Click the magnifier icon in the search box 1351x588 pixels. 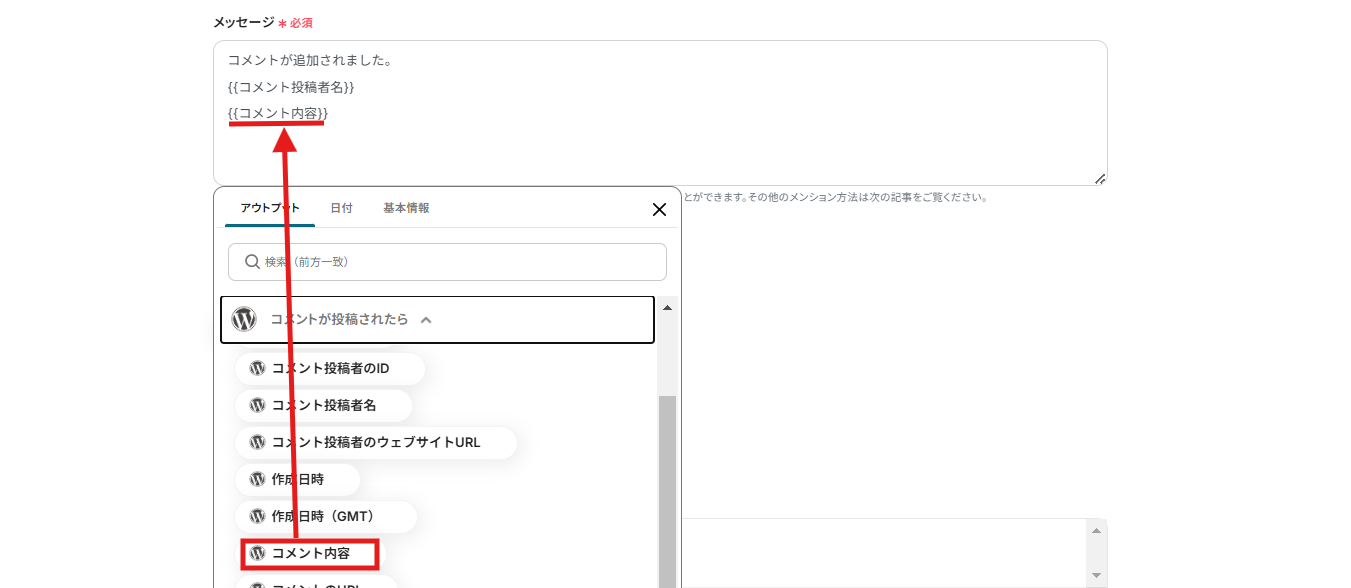252,262
